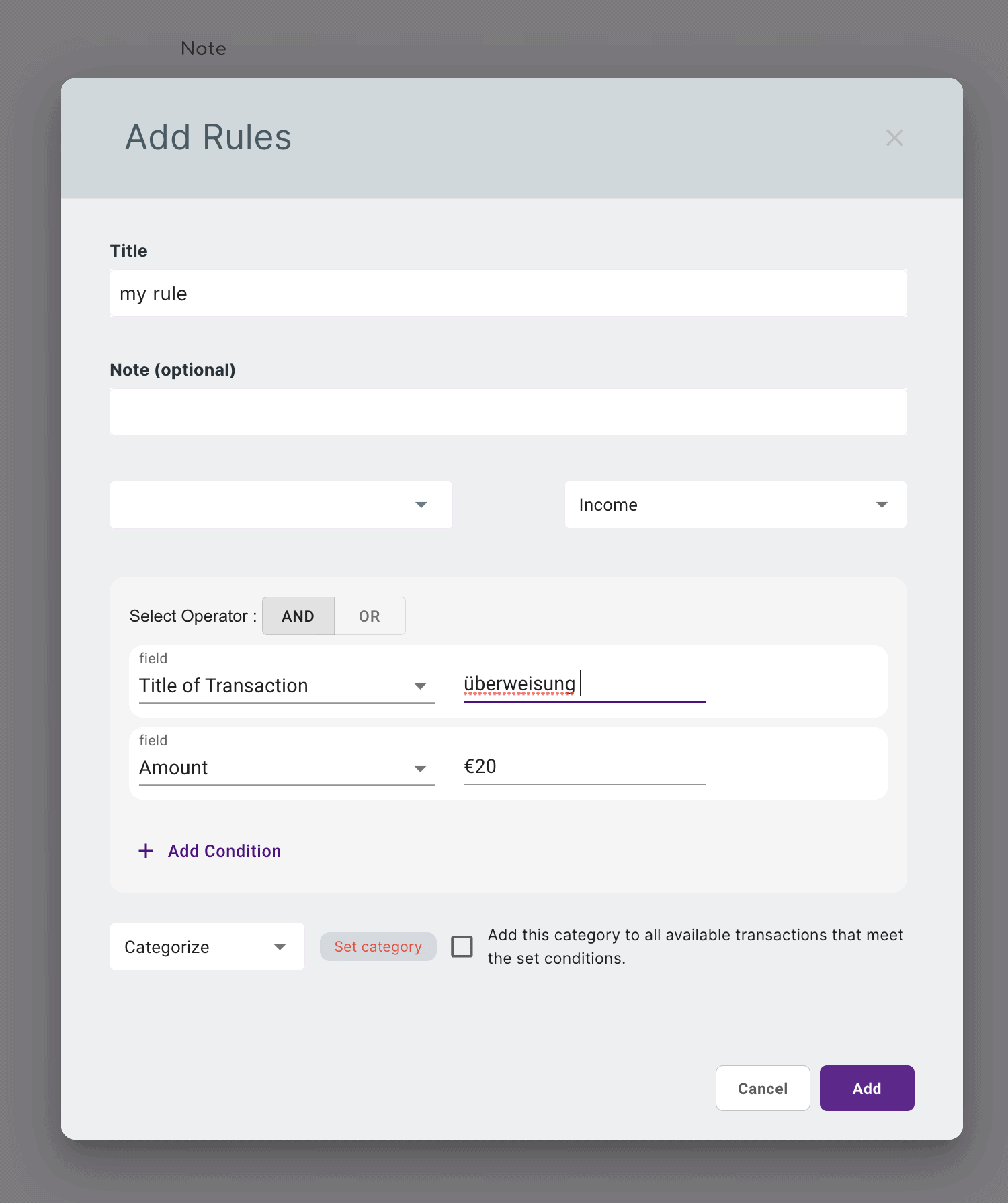The height and width of the screenshot is (1203, 1008).
Task: Click into the Note (optional) field
Action: [508, 412]
